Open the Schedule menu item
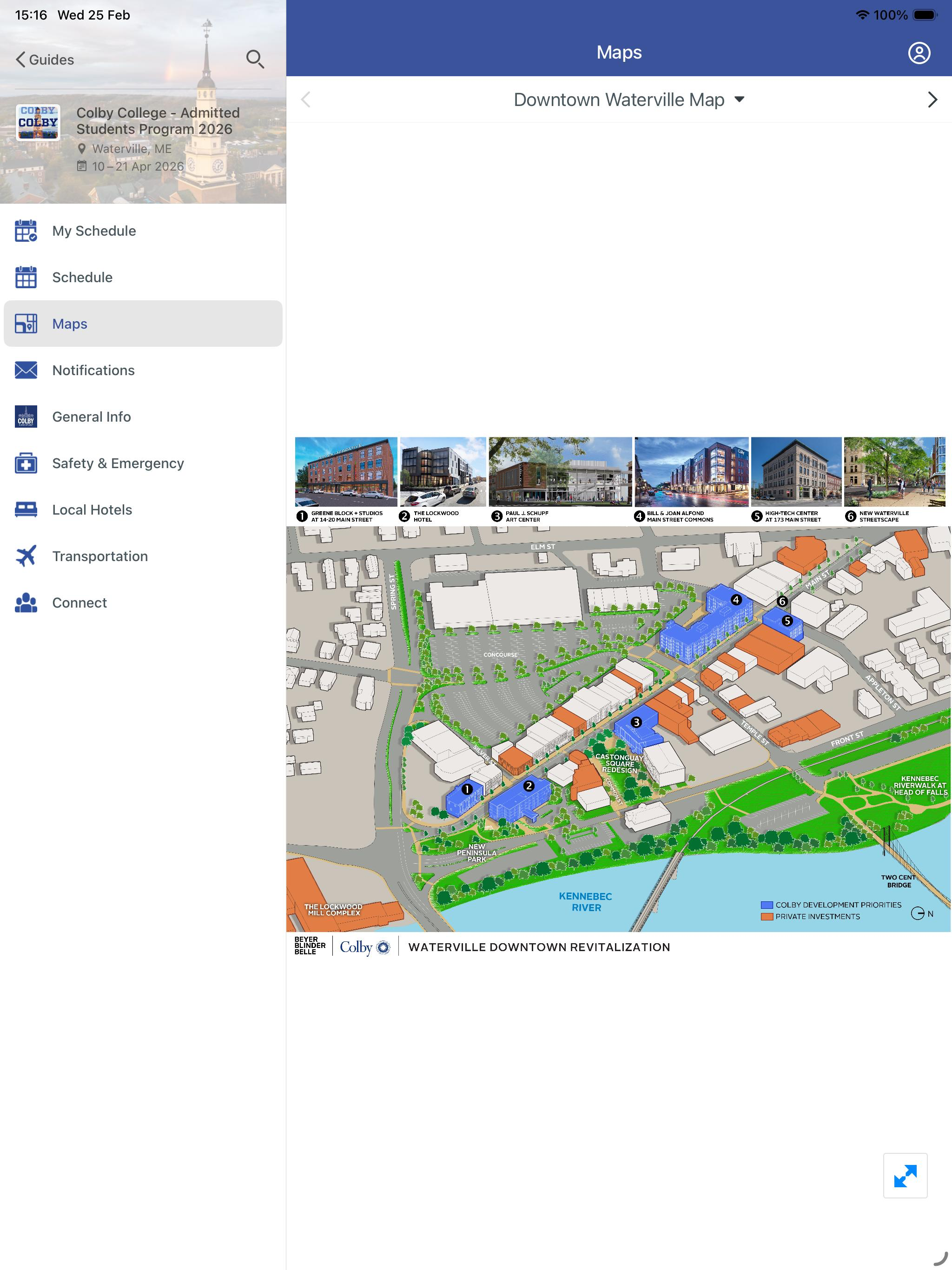The image size is (952, 1270). click(x=143, y=278)
